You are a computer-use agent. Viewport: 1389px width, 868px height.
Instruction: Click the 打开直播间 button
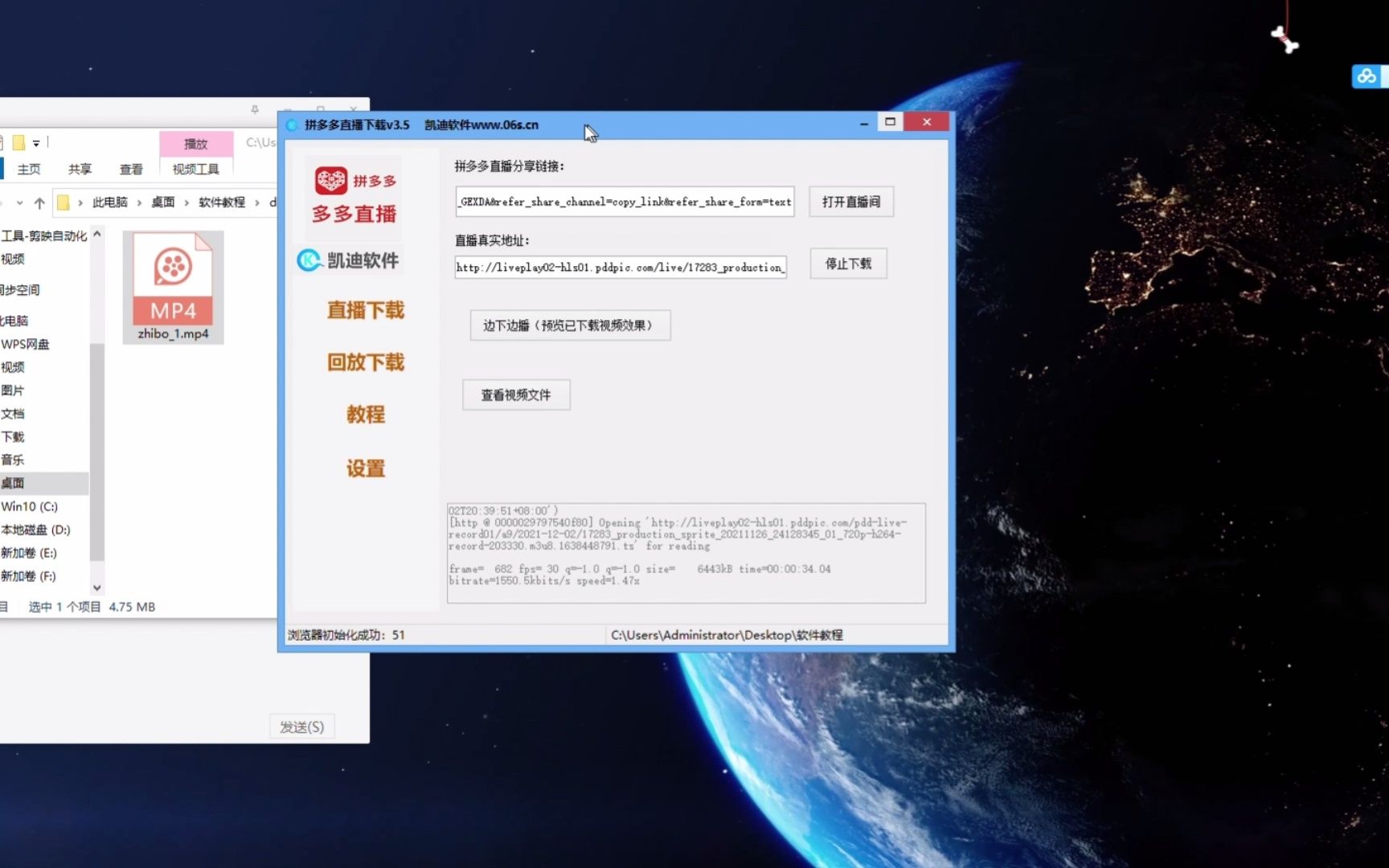click(x=850, y=202)
